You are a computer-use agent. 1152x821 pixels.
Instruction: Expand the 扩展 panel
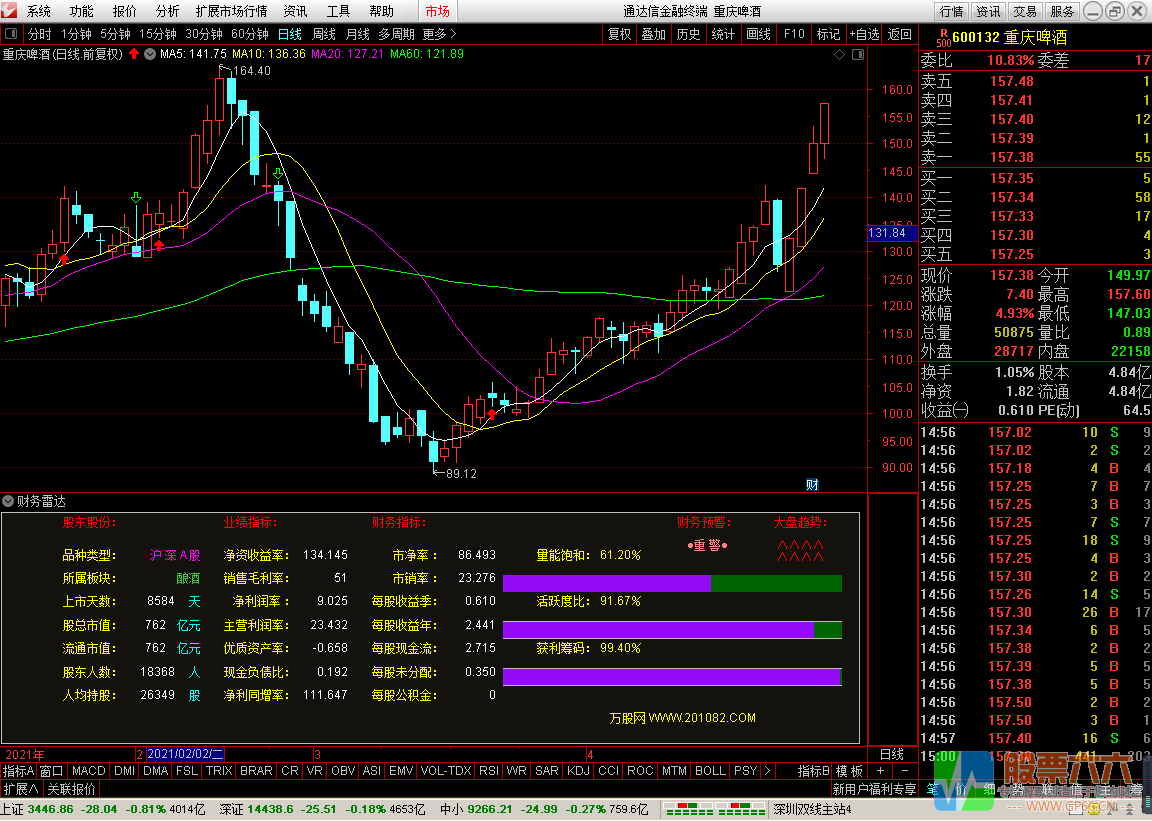[x=21, y=789]
